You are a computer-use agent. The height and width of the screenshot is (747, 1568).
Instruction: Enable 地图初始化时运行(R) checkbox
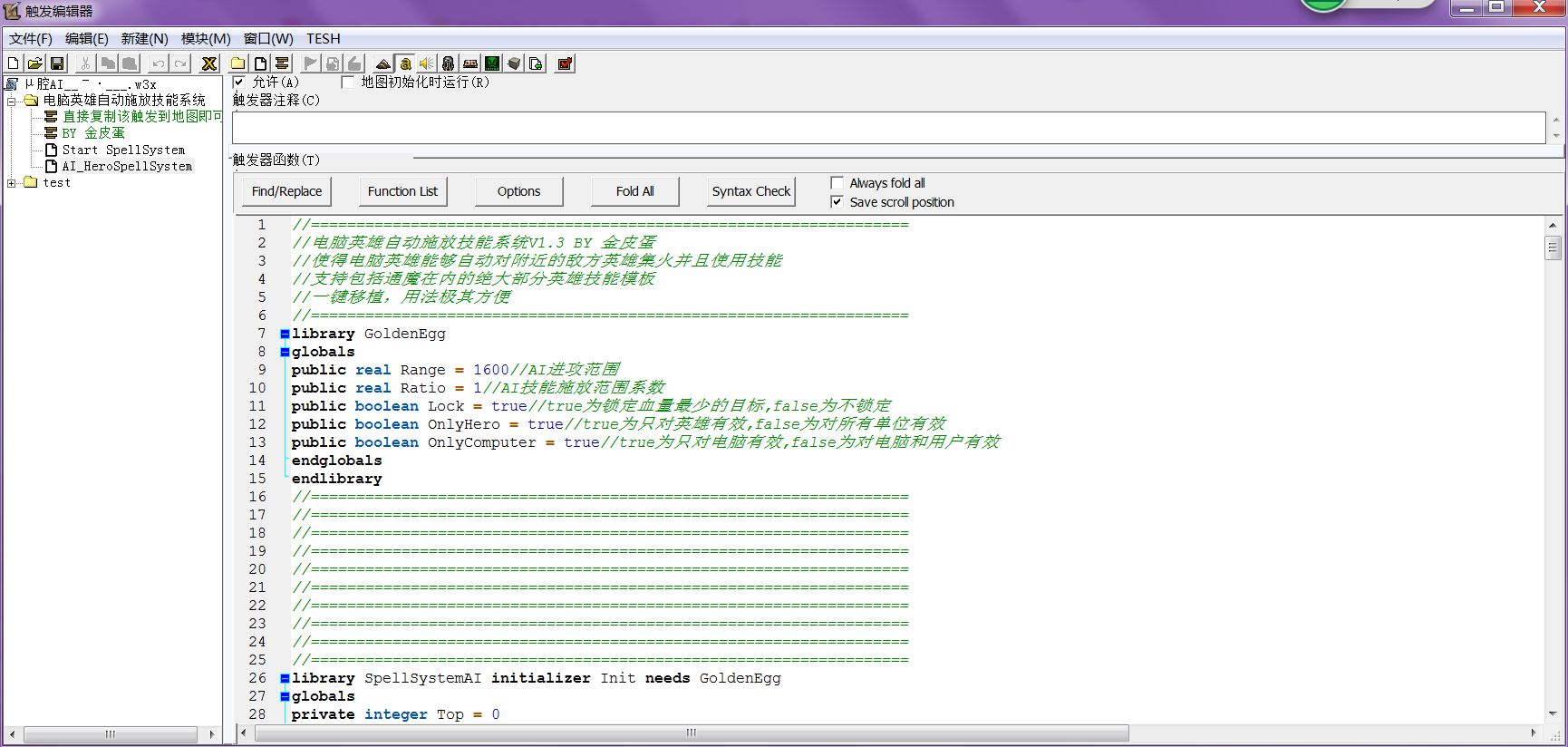click(x=348, y=82)
